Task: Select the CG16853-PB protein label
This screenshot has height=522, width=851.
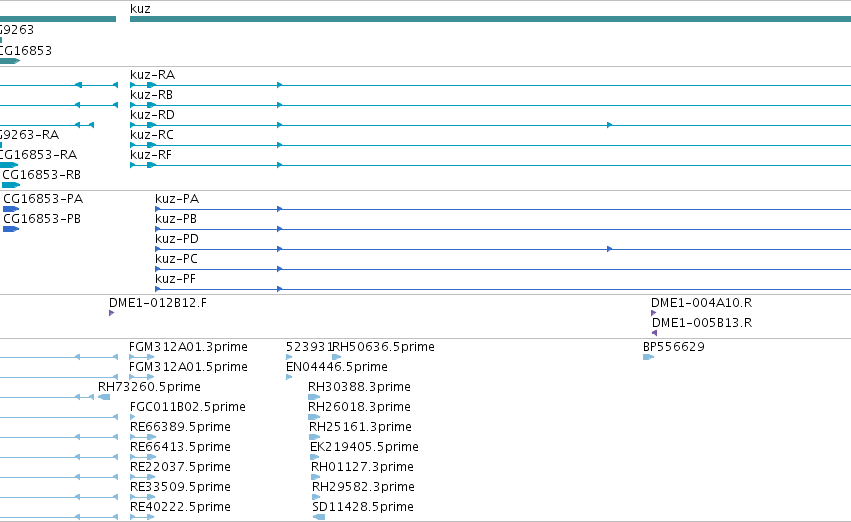Action: point(42,219)
